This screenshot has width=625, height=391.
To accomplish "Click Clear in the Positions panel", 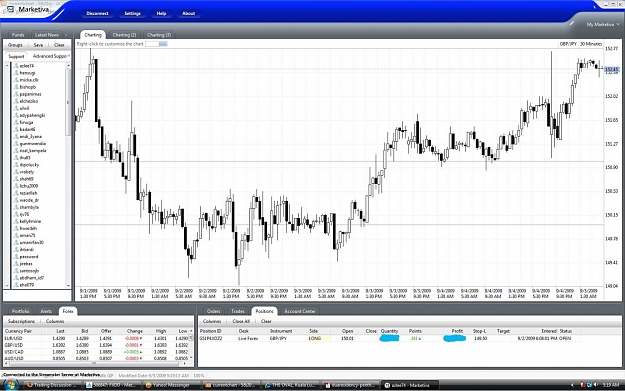I will pyautogui.click(x=266, y=321).
